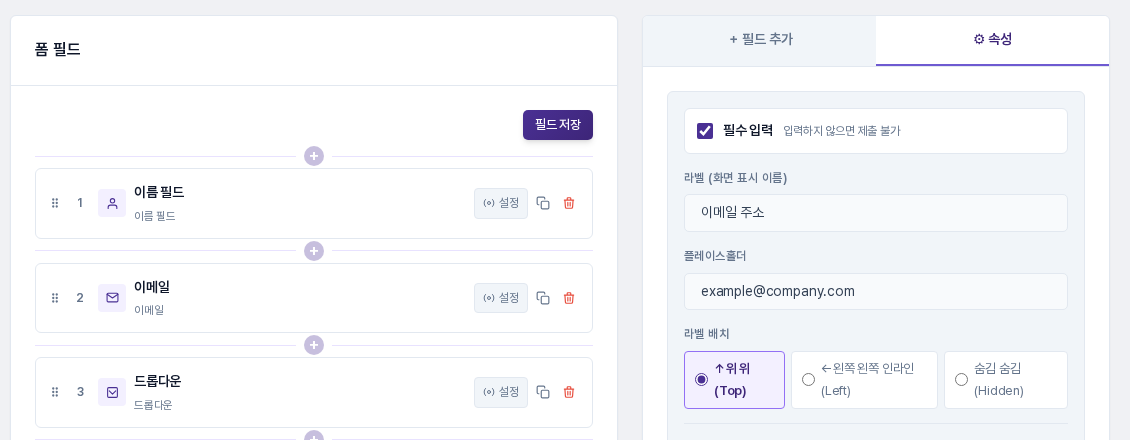The width and height of the screenshot is (1130, 440).
Task: Click the drag handle of 이름 필드 row
Action: [x=55, y=203]
